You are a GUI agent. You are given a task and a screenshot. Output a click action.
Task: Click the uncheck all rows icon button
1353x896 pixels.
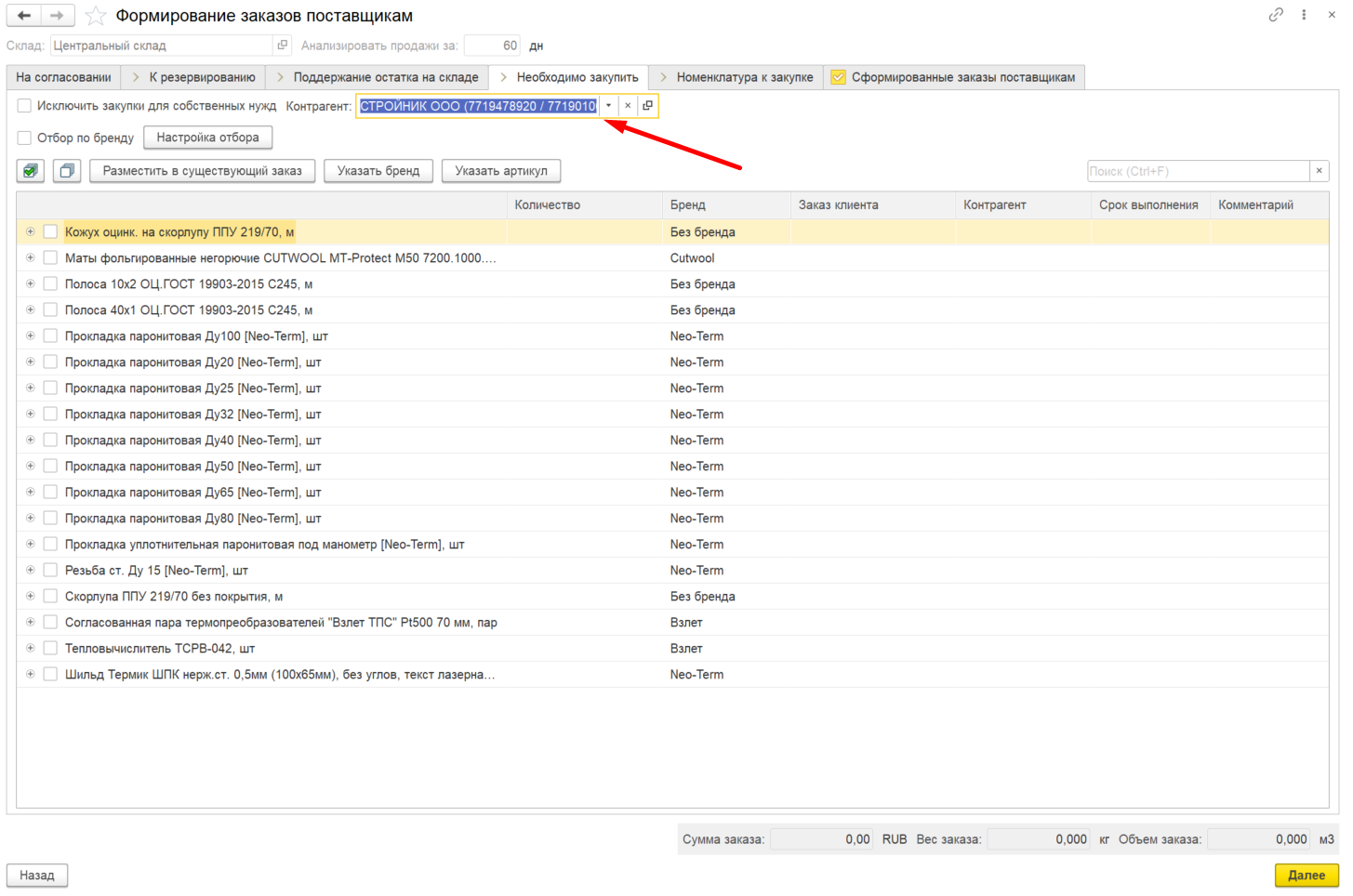[67, 171]
